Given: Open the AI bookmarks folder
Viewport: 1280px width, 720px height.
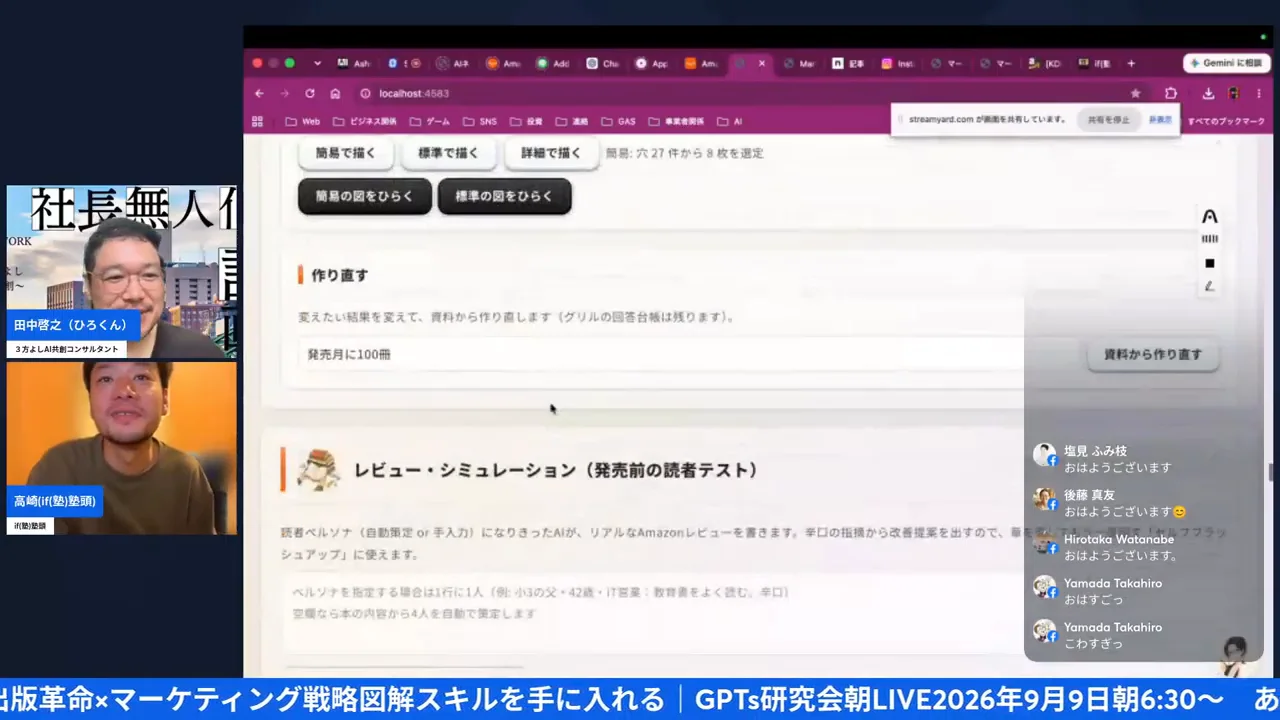Looking at the screenshot, I should pyautogui.click(x=730, y=121).
